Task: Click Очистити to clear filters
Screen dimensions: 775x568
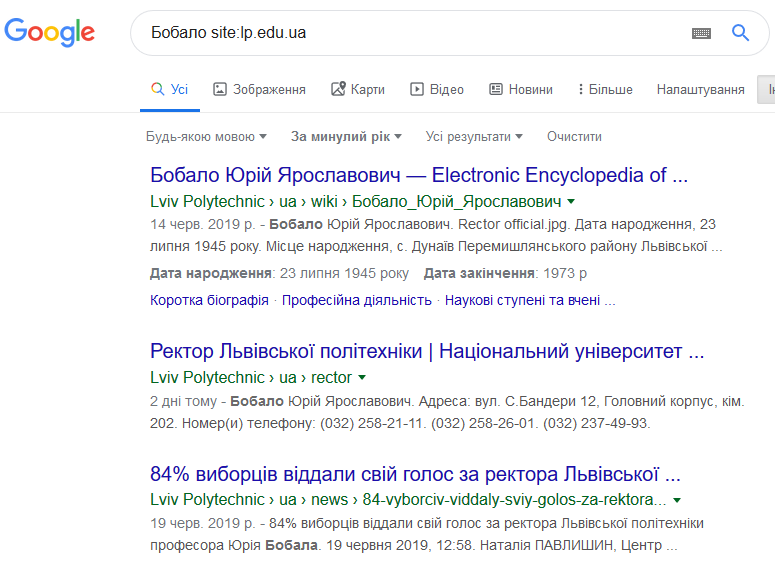Action: point(574,136)
